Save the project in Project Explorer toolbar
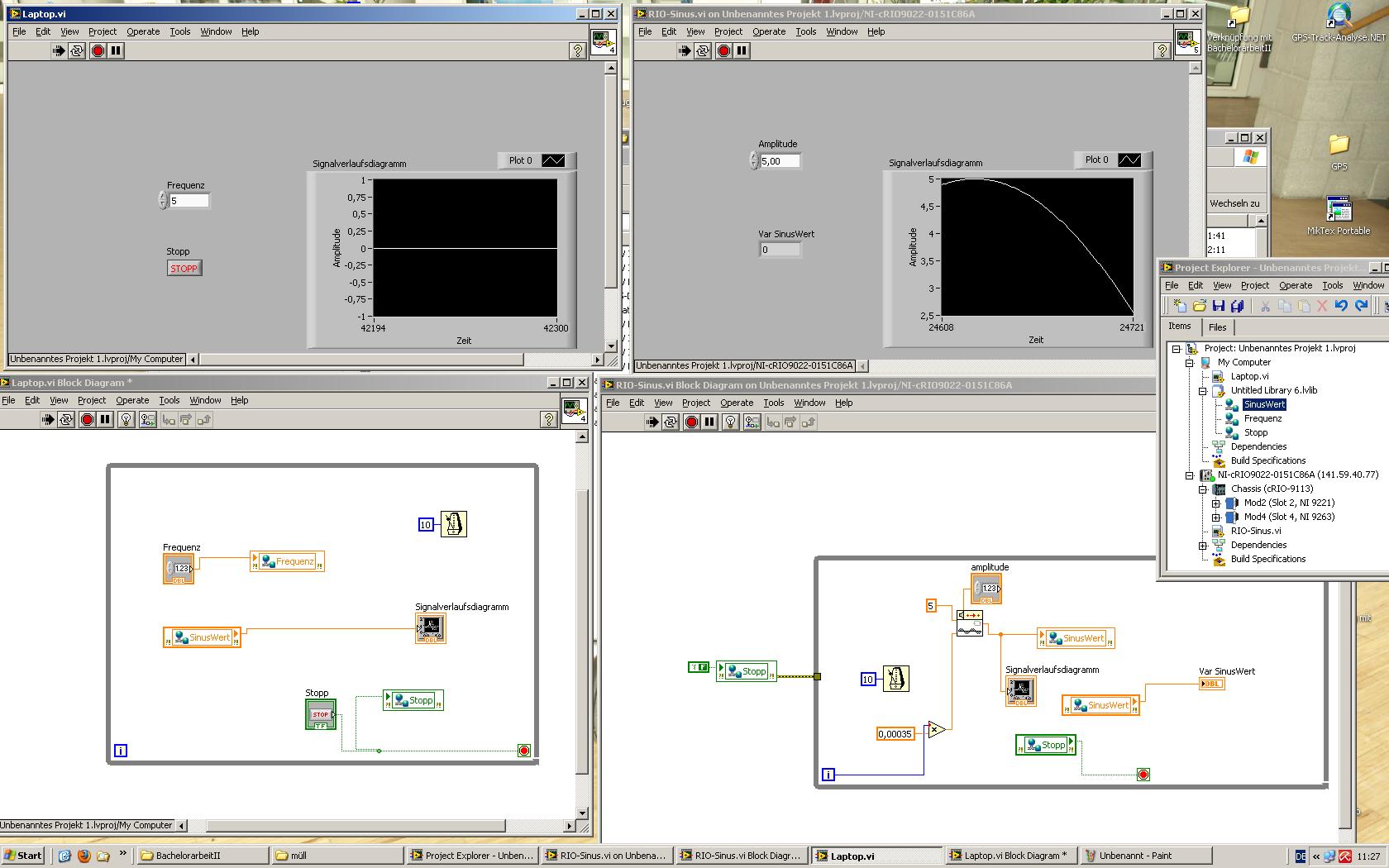The image size is (1389, 868). click(x=1218, y=306)
